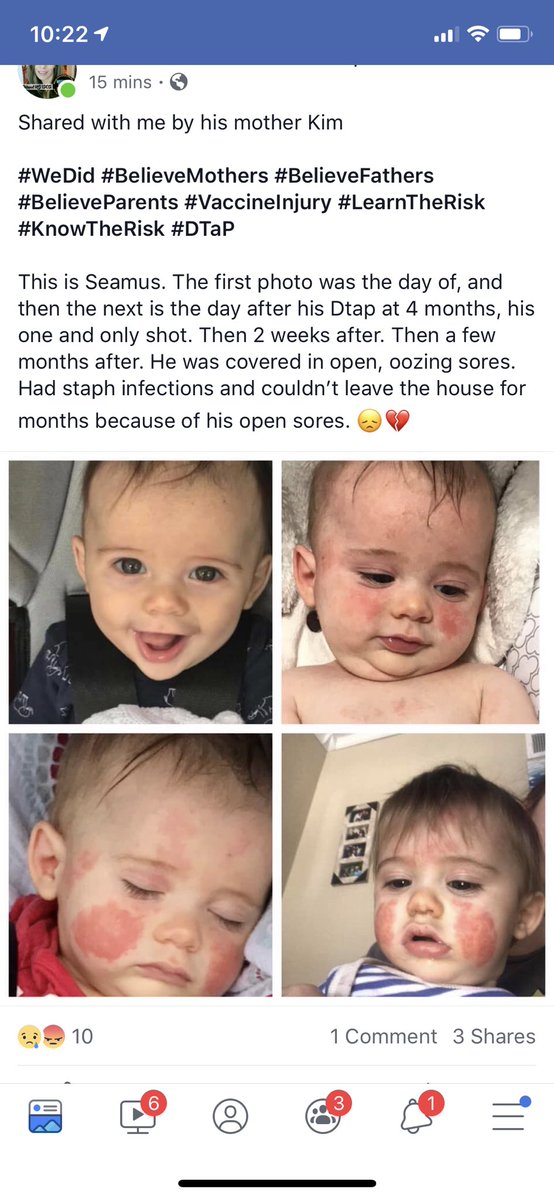Viewport: 554px width, 1199px height.
Task: View the 1 Comment link
Action: pos(383,1037)
